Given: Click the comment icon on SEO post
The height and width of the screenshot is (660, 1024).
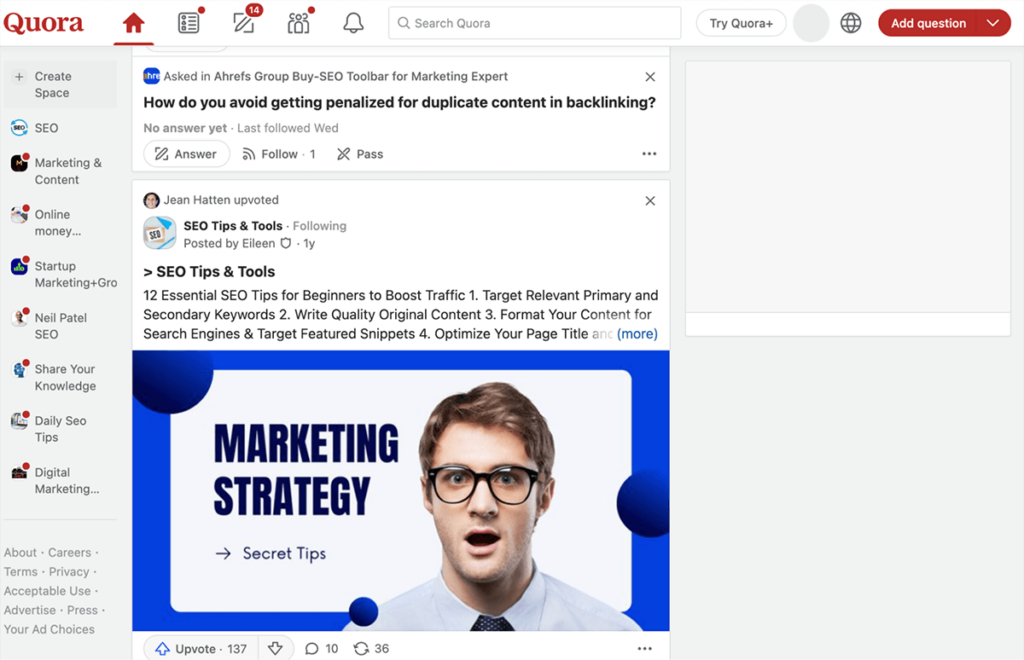Looking at the screenshot, I should pyautogui.click(x=312, y=649).
